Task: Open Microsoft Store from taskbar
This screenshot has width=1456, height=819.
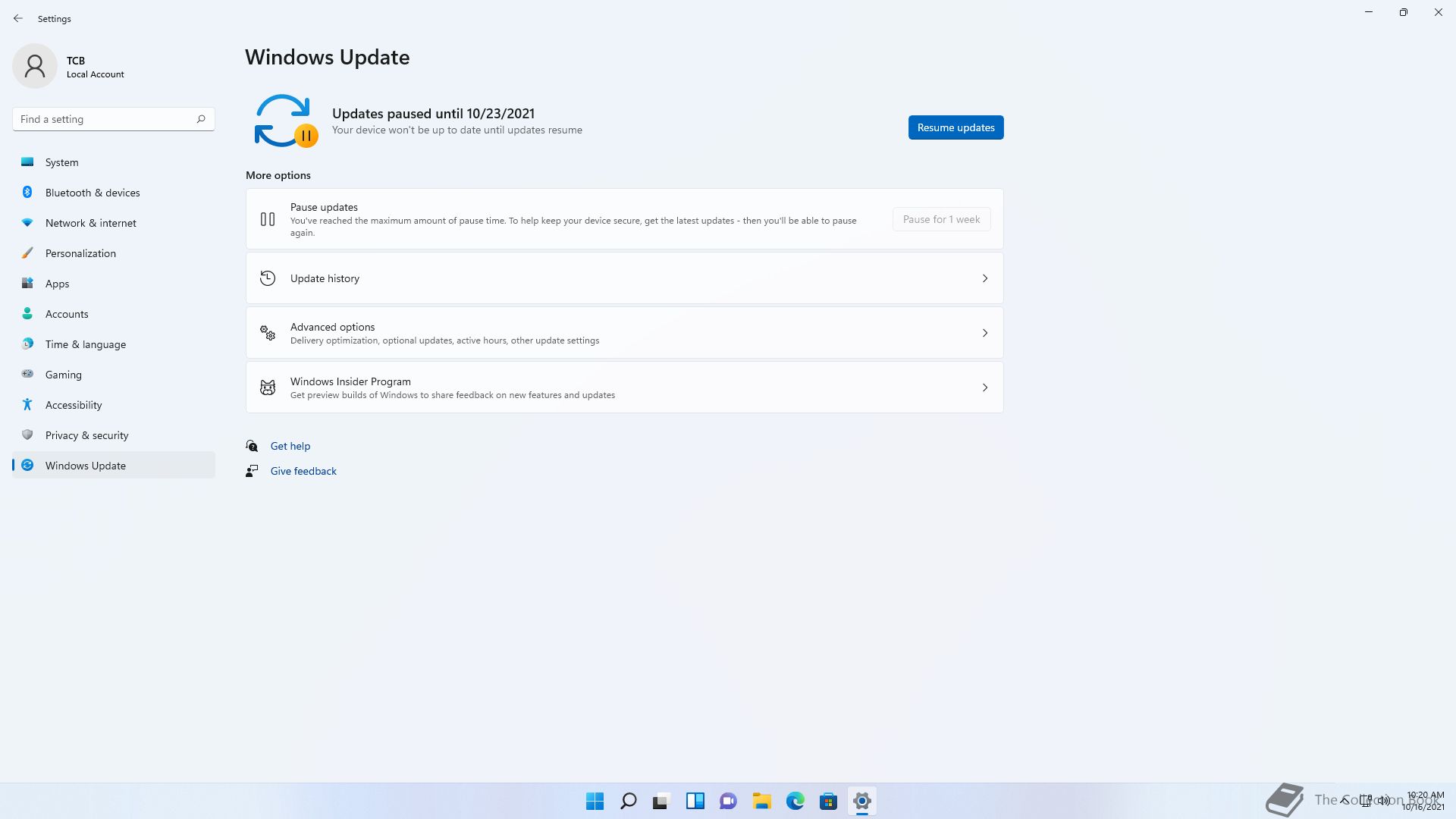Action: click(829, 801)
